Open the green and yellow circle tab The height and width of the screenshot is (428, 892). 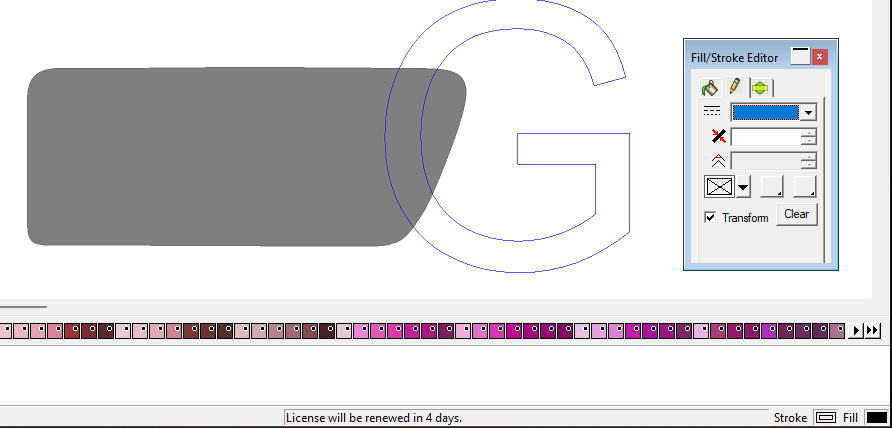761,88
